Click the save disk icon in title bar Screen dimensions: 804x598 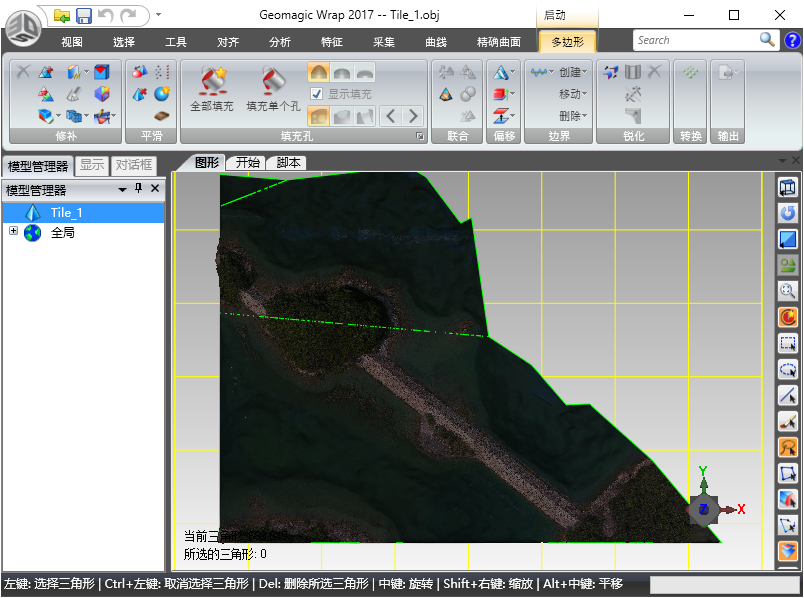(84, 15)
